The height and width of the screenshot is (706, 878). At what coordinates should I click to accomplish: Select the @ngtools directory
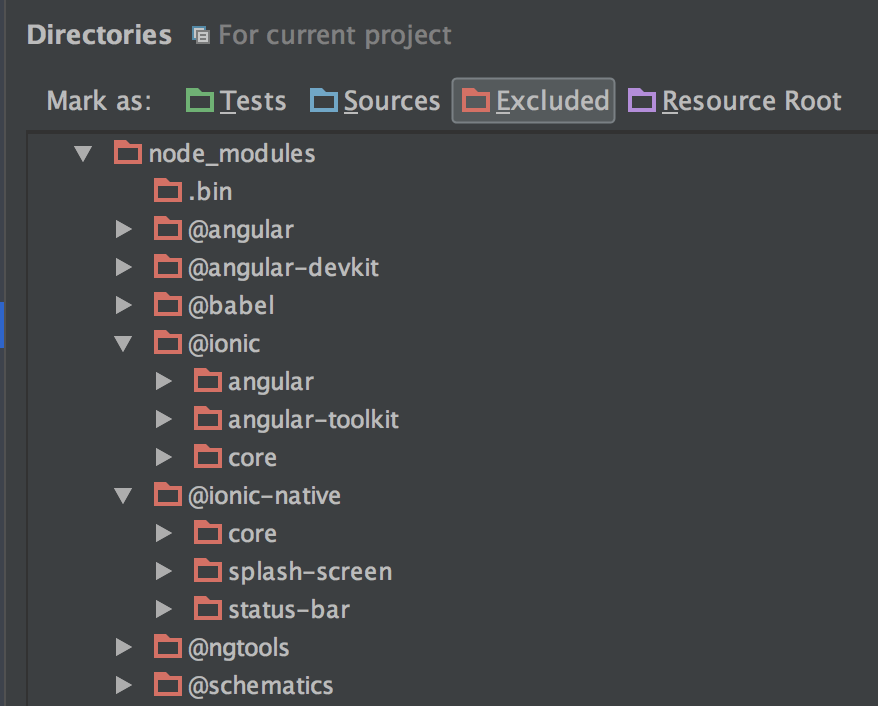(x=238, y=647)
